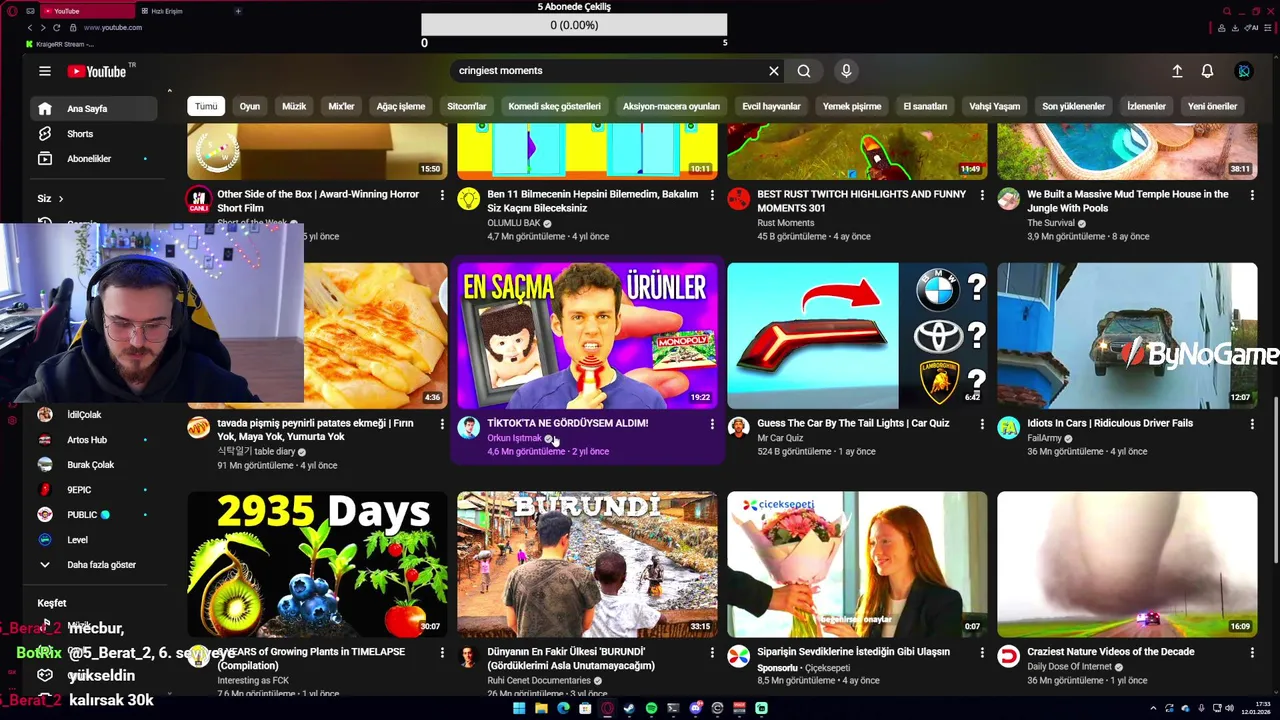1280x720 pixels.
Task: Select Aksiyon-macera oyunları chip
Action: pos(671,106)
